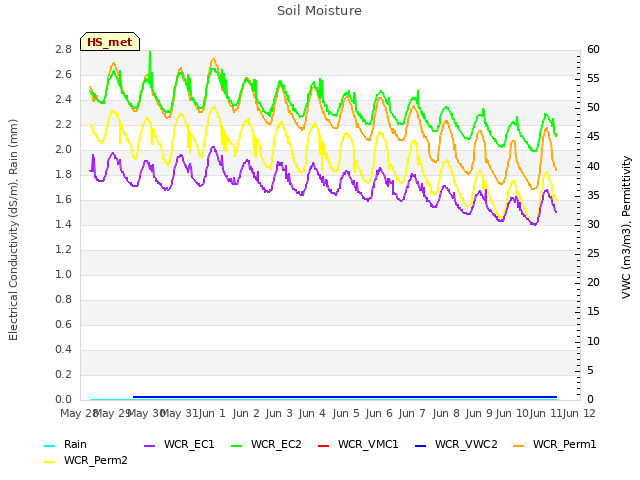Click the 0.0 left axis tick label

click(63, 400)
